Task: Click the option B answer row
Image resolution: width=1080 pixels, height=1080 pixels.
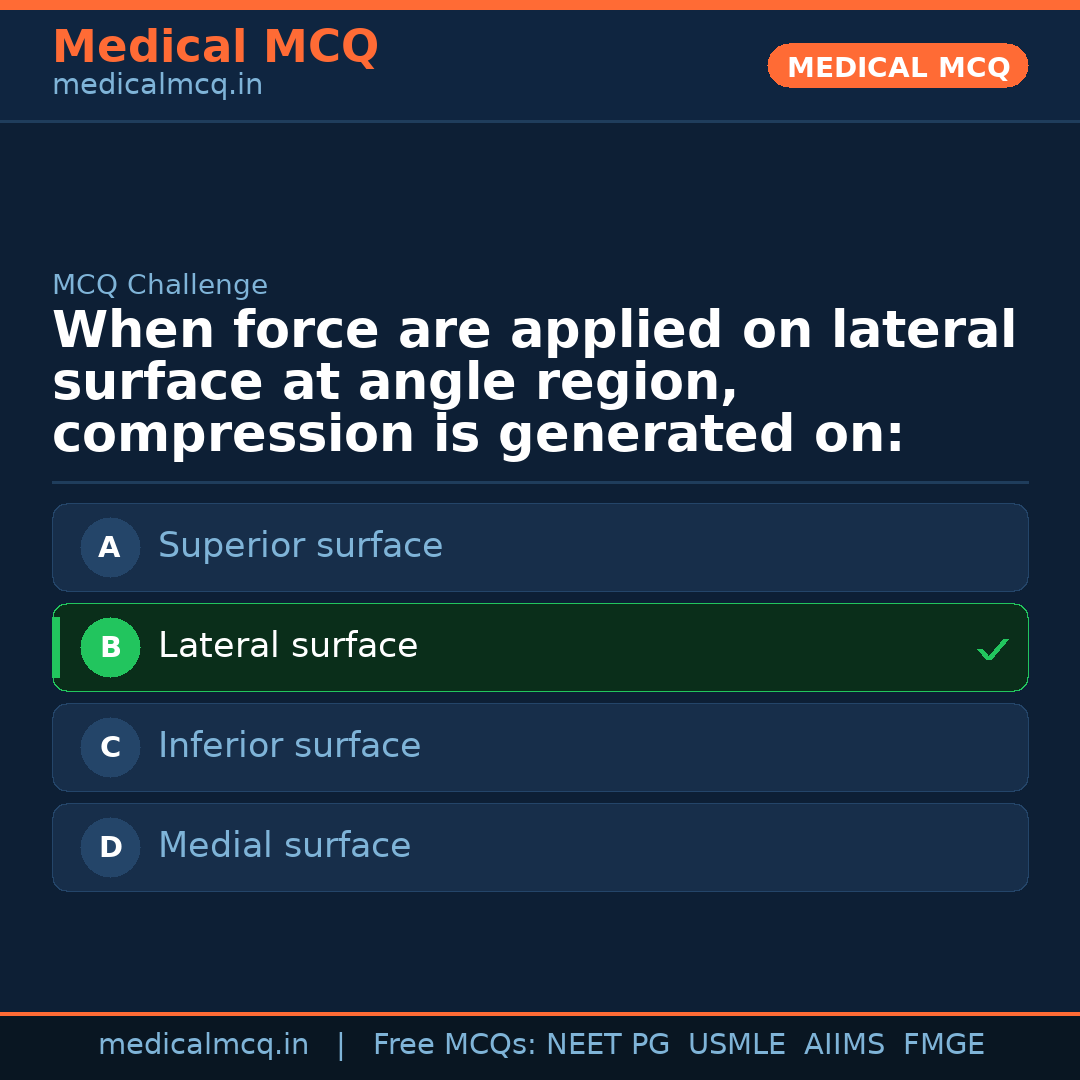Action: [540, 647]
